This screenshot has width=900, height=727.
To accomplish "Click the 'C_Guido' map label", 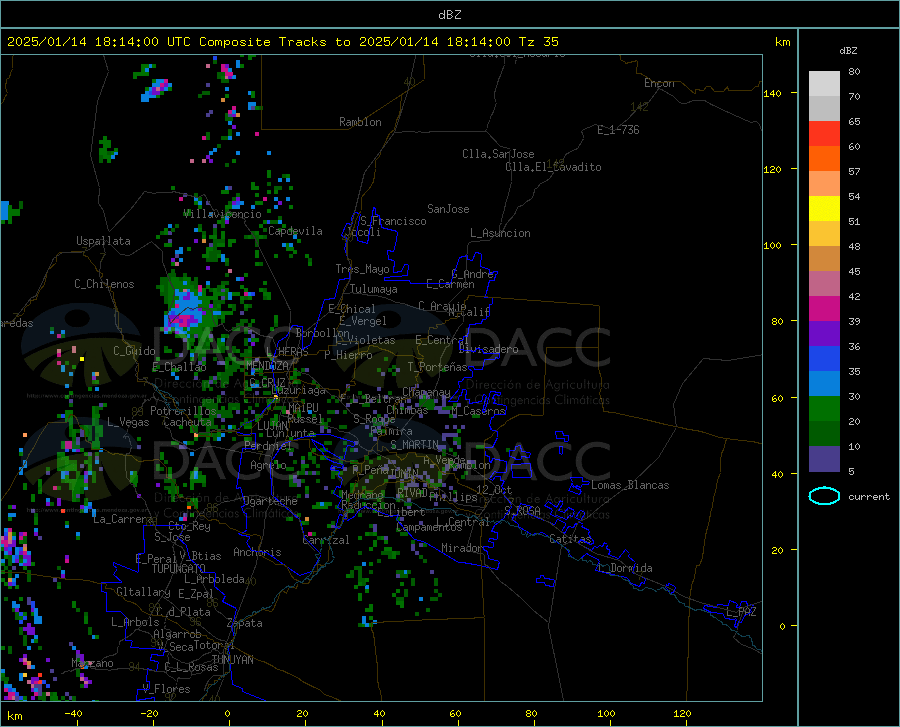I will pos(134,351).
